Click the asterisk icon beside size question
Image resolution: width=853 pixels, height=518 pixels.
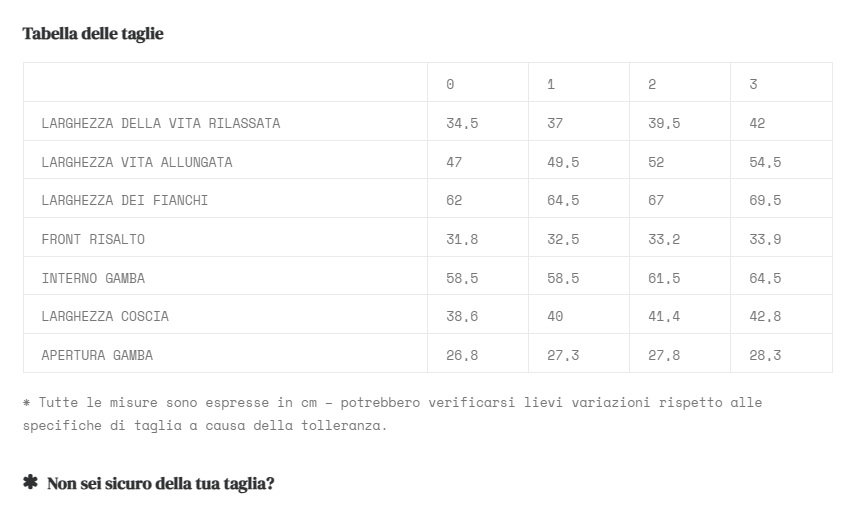[30, 482]
